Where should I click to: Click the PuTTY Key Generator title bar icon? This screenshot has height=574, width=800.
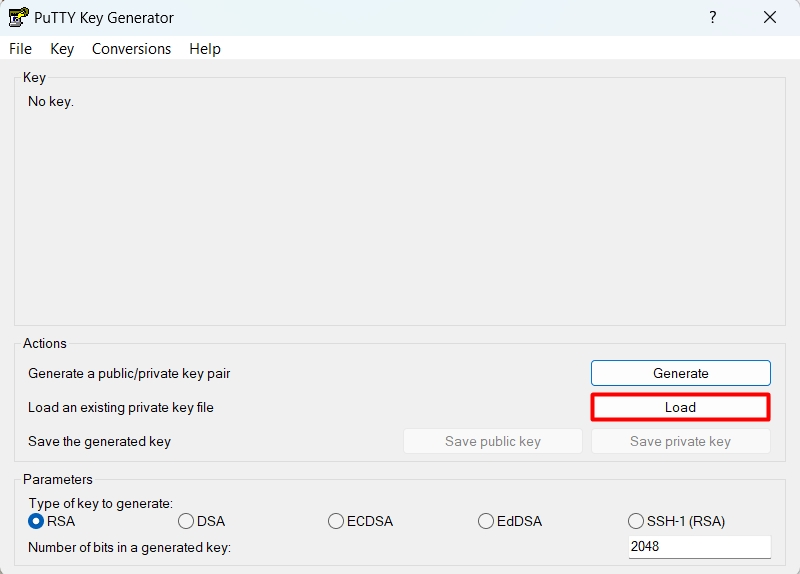coord(18,18)
